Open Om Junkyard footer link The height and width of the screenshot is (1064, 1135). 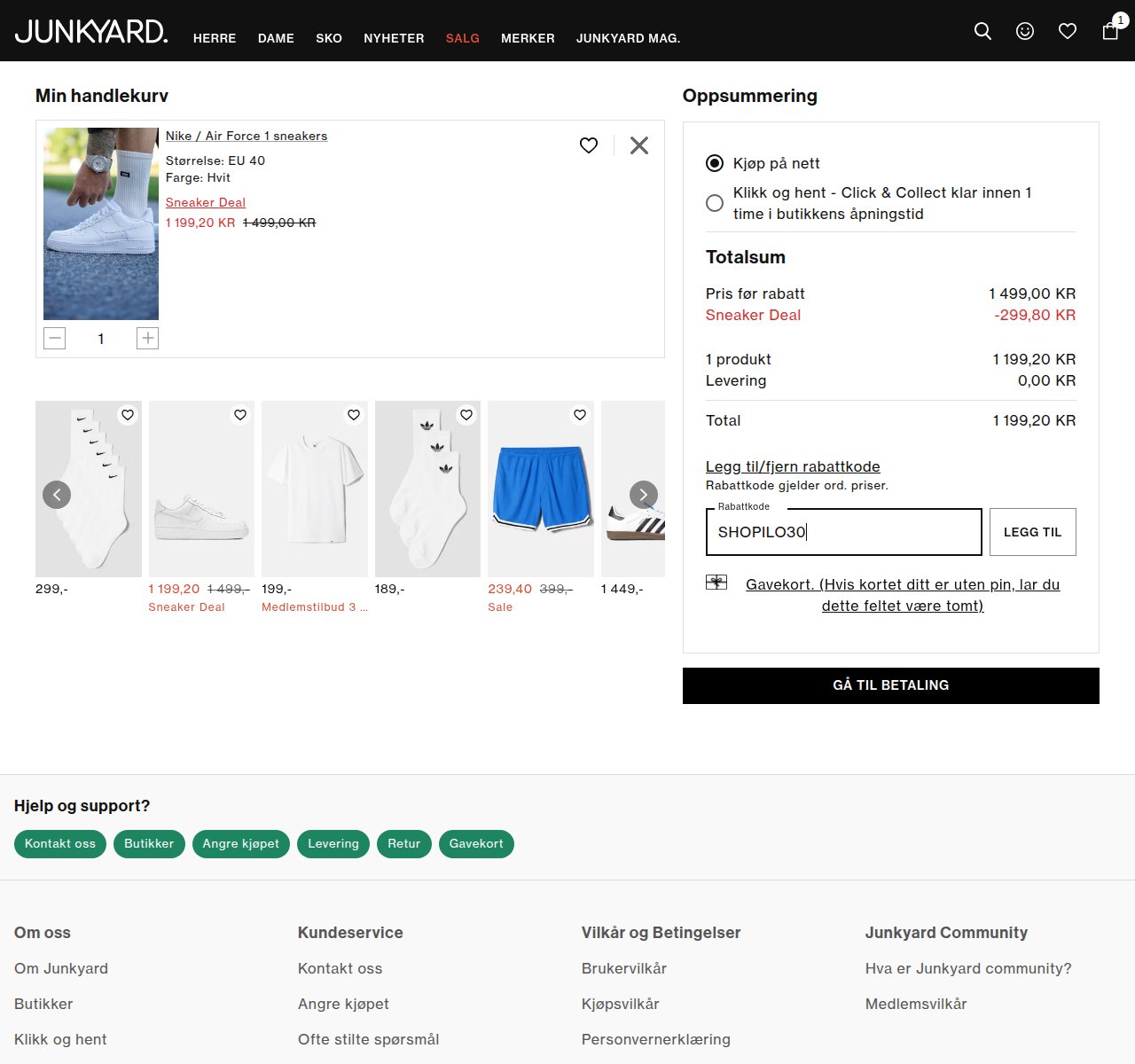point(61,968)
